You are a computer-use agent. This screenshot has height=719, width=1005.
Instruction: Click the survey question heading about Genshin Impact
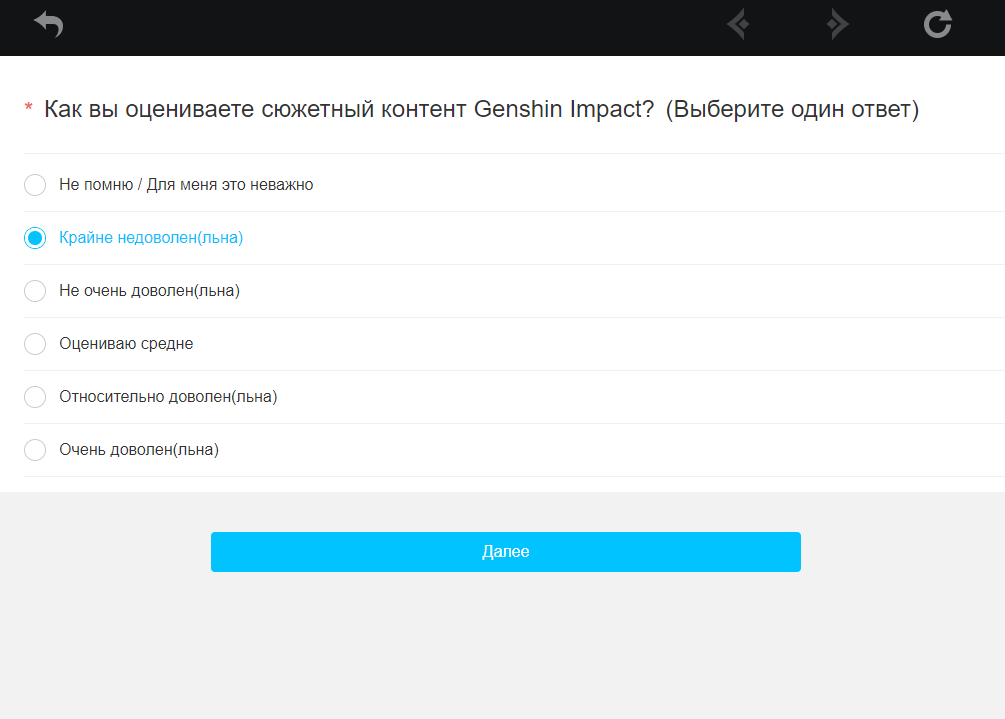pyautogui.click(x=481, y=109)
